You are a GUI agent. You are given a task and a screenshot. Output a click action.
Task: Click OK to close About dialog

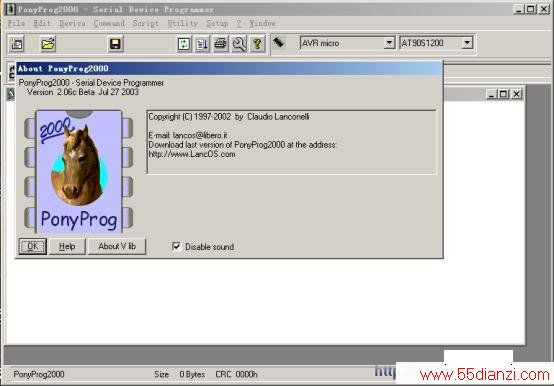[x=33, y=246]
